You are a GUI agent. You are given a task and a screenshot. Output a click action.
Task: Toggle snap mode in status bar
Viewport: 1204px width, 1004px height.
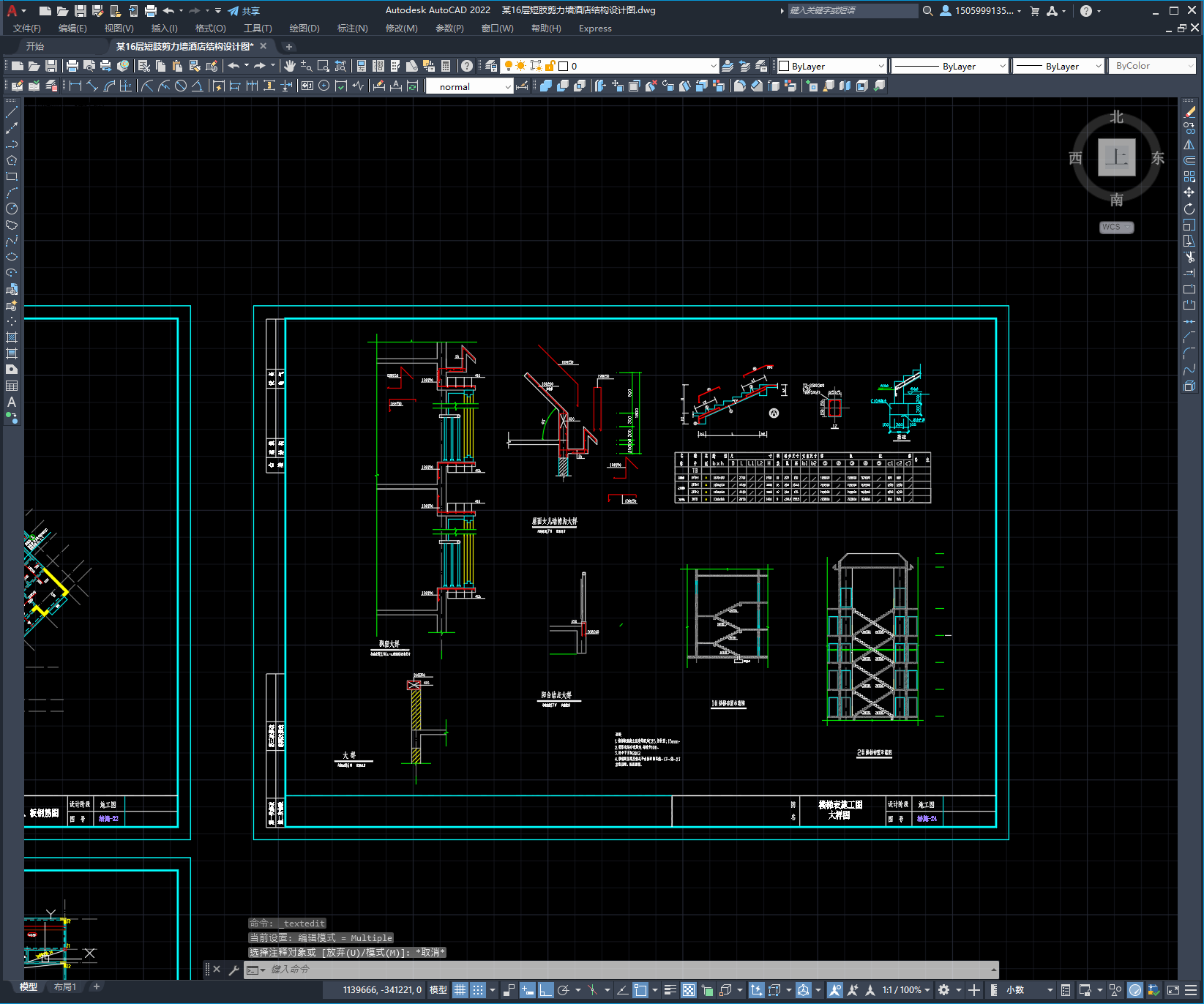(478, 990)
